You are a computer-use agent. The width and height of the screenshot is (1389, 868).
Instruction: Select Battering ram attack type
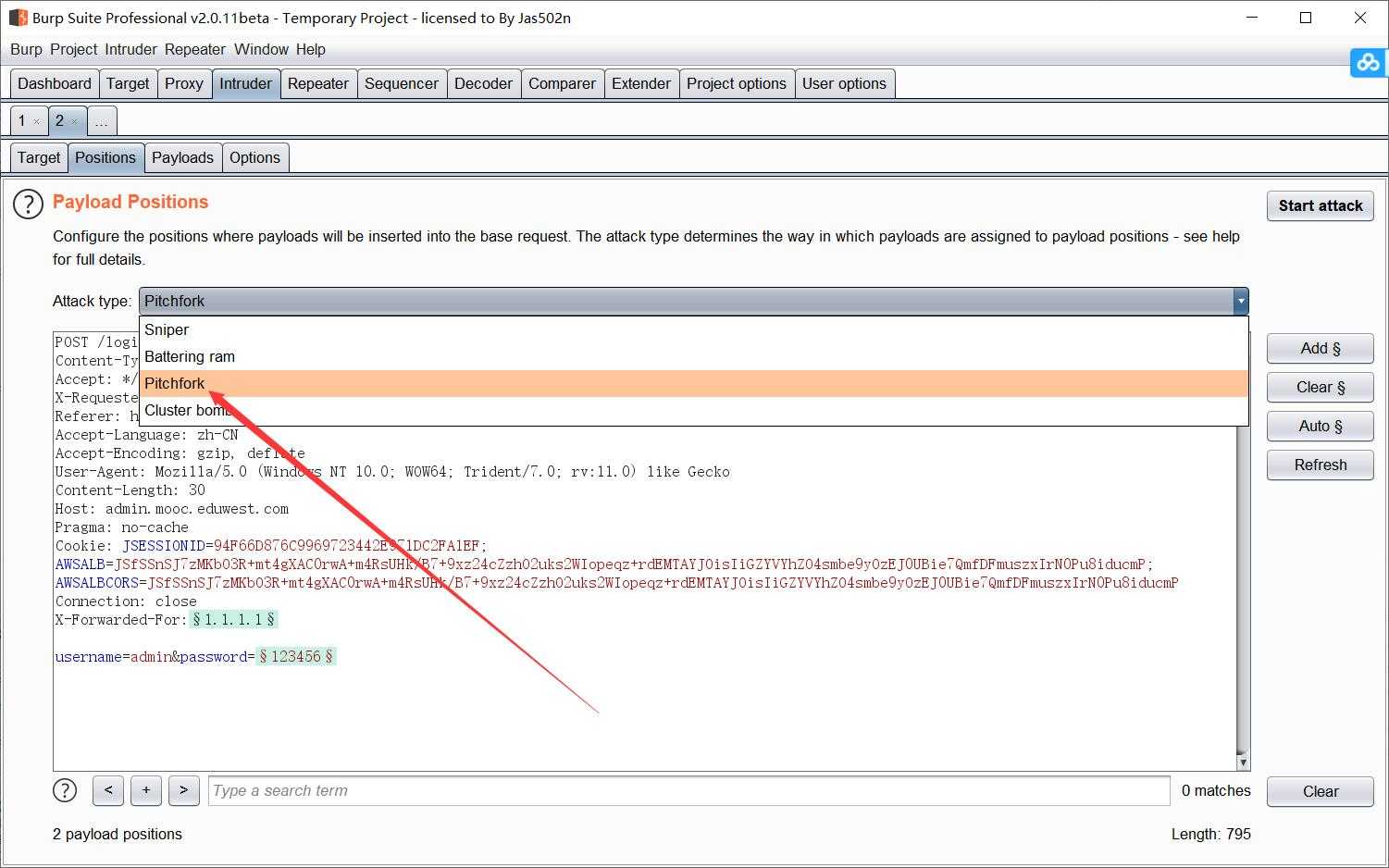pos(693,357)
